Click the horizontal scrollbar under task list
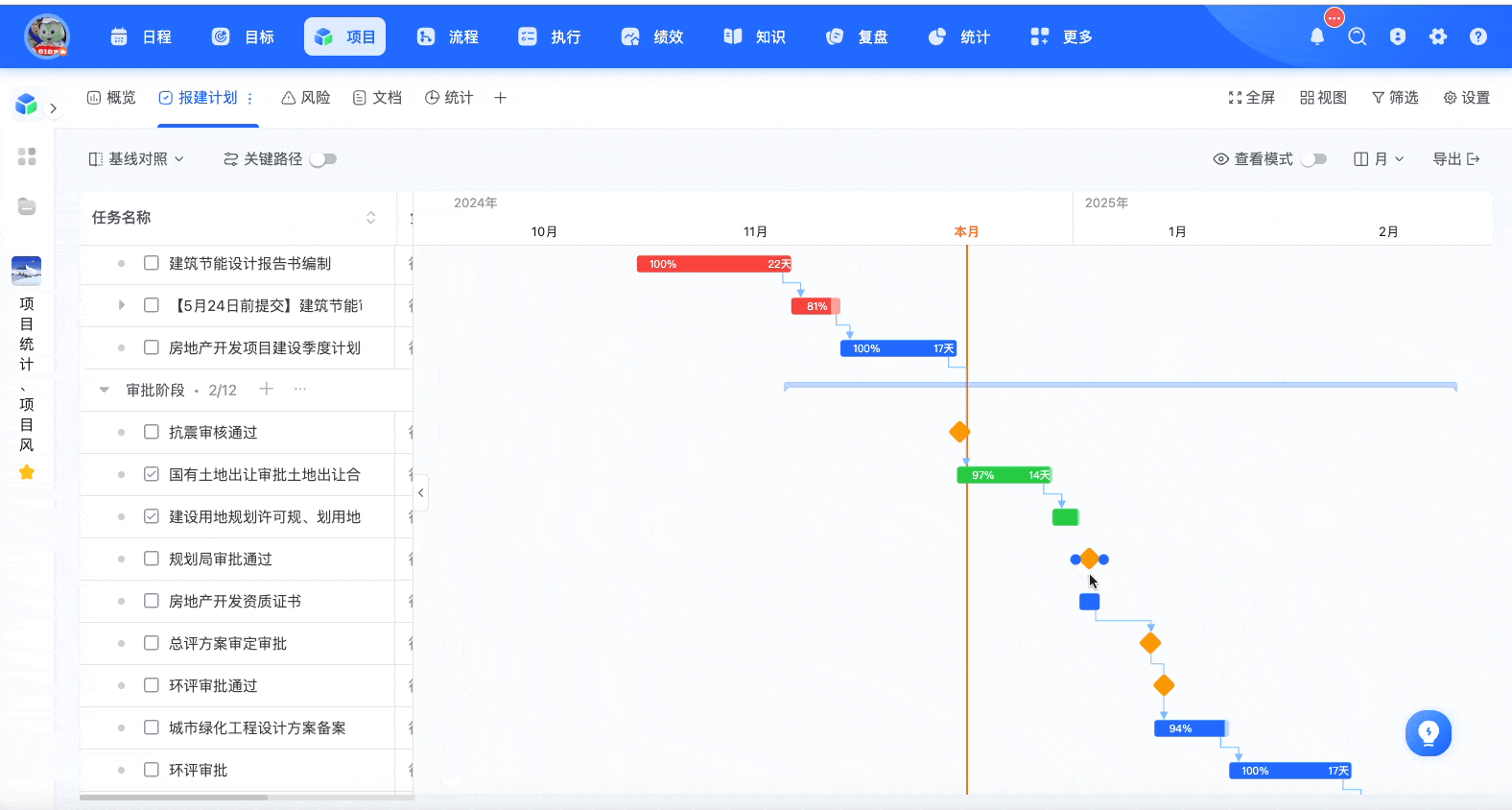 [174, 797]
